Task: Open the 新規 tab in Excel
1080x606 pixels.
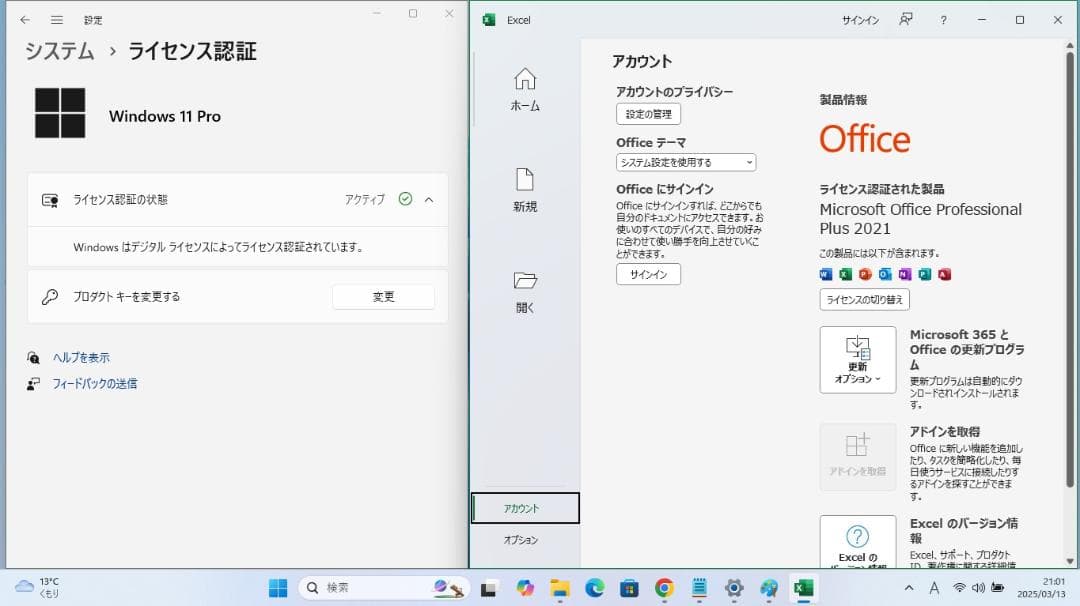Action: coord(525,190)
